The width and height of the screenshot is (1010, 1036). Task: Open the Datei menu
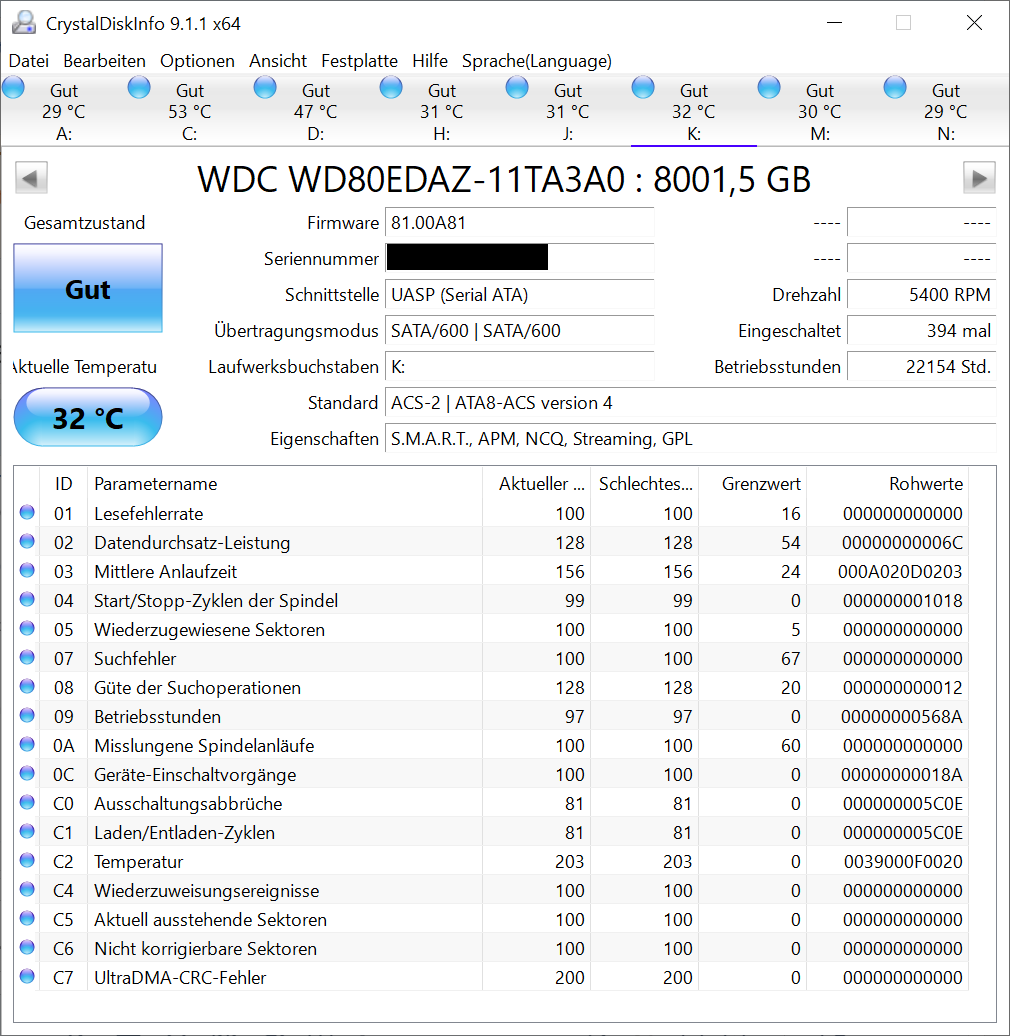[x=28, y=61]
